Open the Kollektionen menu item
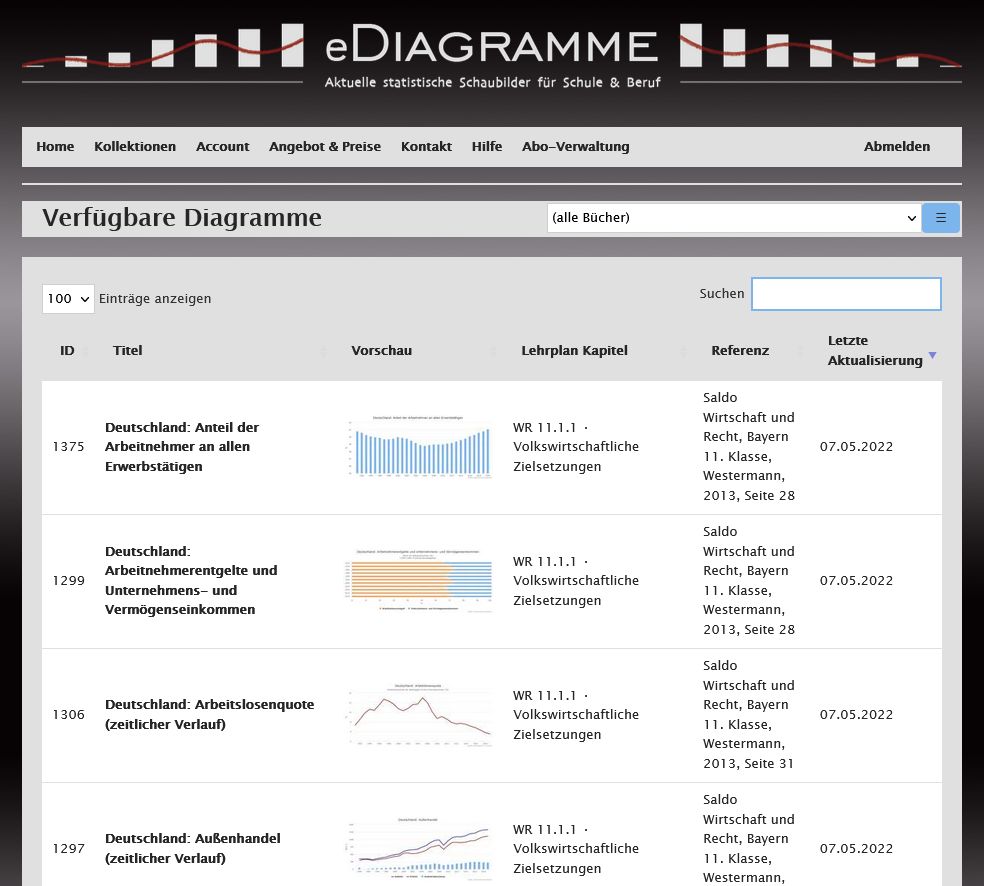The width and height of the screenshot is (984, 886). click(135, 146)
